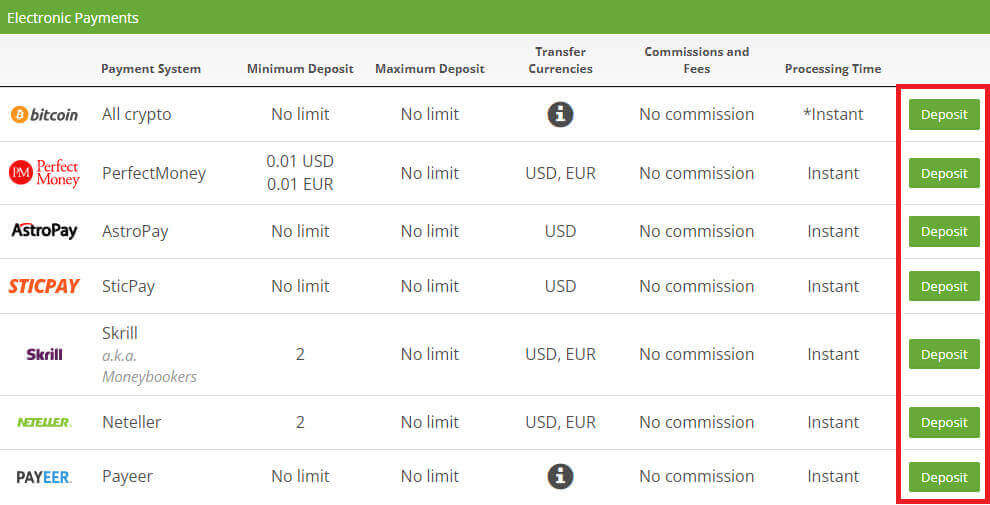
Task: Click the Processing Time column header
Action: pos(833,69)
